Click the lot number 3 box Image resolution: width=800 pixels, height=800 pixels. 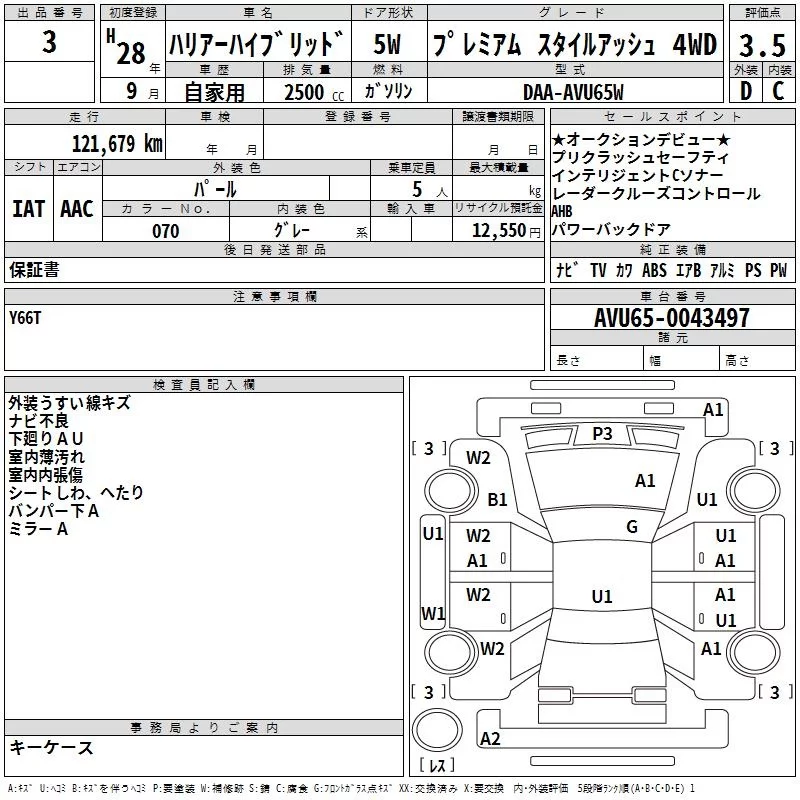pos(50,44)
